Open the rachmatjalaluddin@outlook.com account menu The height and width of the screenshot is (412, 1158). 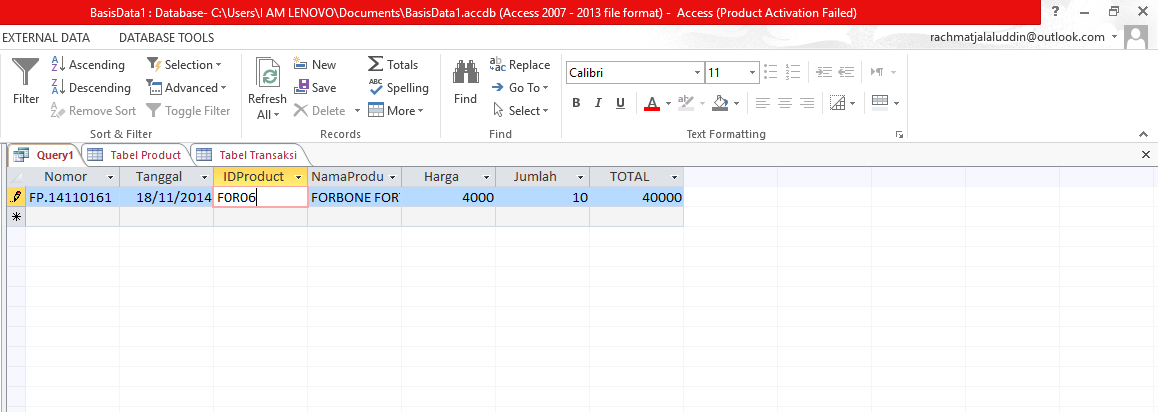(1023, 37)
